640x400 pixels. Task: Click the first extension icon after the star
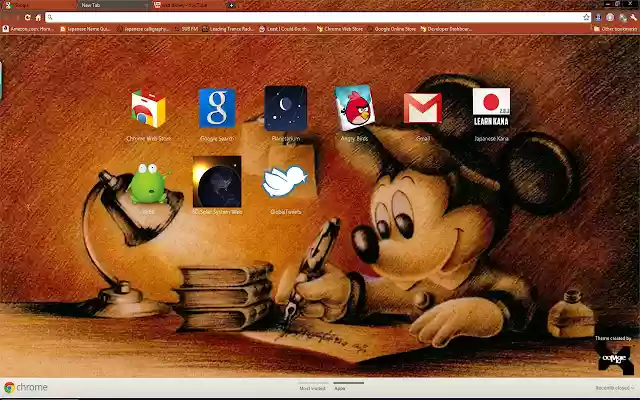point(598,17)
